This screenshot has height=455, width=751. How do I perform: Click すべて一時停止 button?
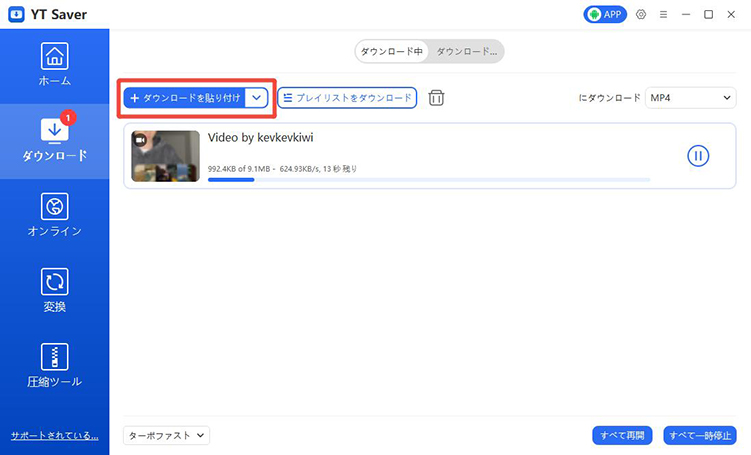[700, 435]
